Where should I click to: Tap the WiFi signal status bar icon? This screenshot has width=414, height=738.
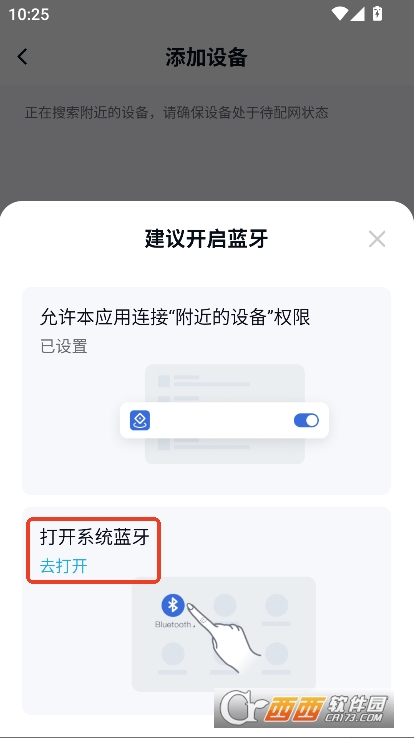click(x=339, y=14)
